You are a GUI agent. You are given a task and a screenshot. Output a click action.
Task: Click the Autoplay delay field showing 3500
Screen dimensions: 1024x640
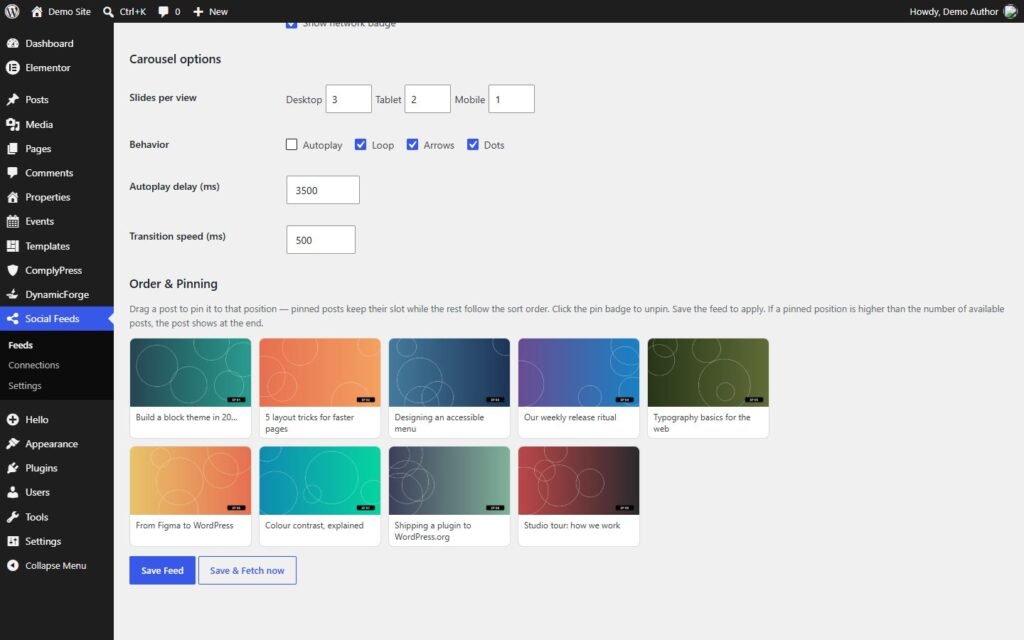click(323, 189)
